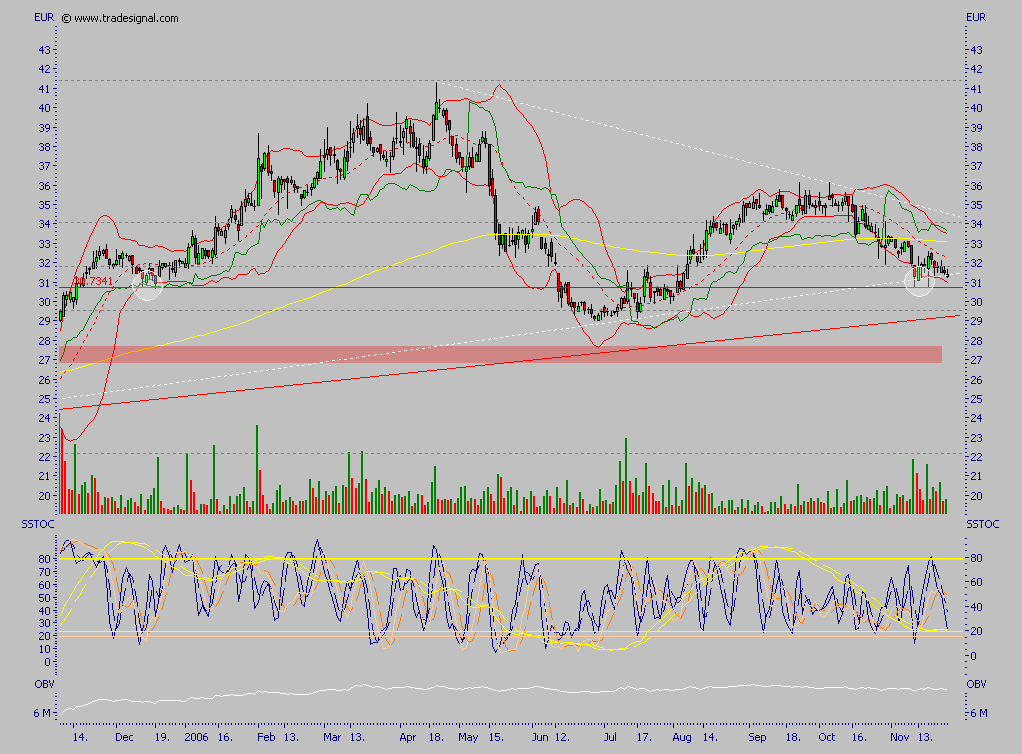
Task: Select the 6 M value on the right OBV axis
Action: (x=978, y=713)
